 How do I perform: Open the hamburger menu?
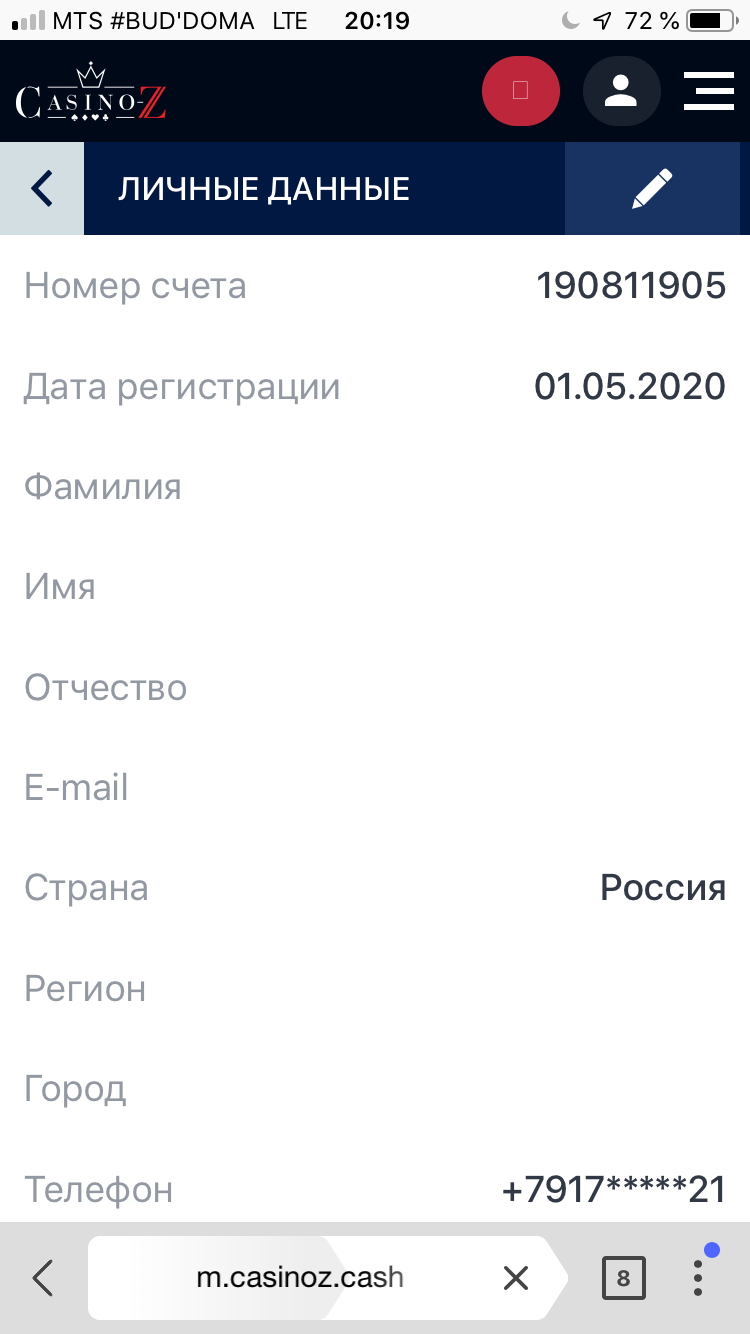coord(708,91)
